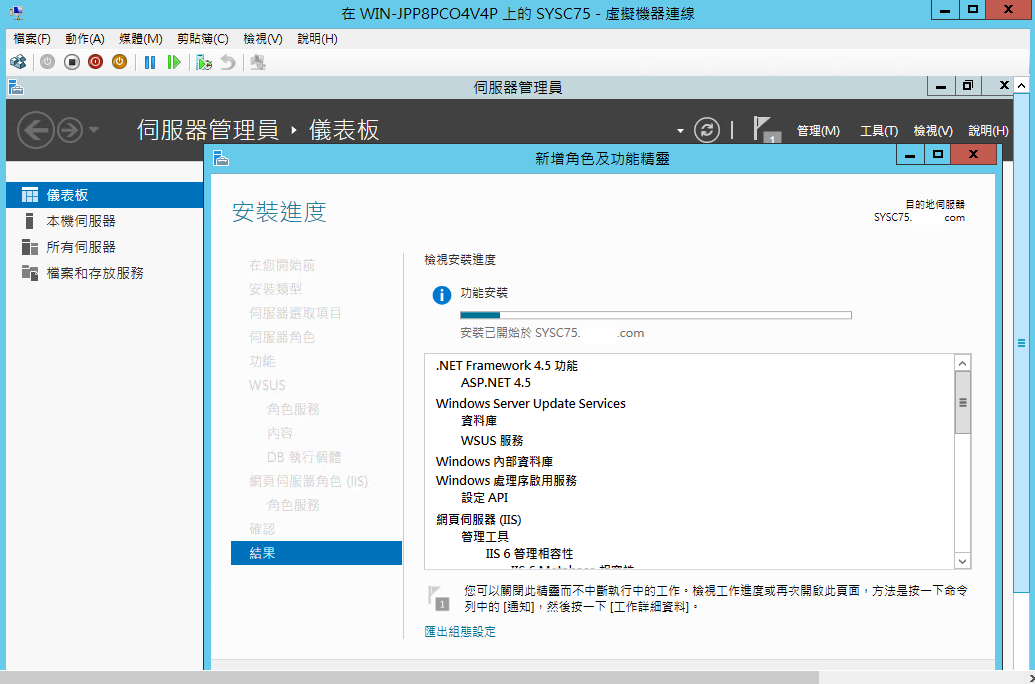Screen dimensions: 1035x684
Task: Click the 'WSUS 服務' row
Action: (492, 440)
